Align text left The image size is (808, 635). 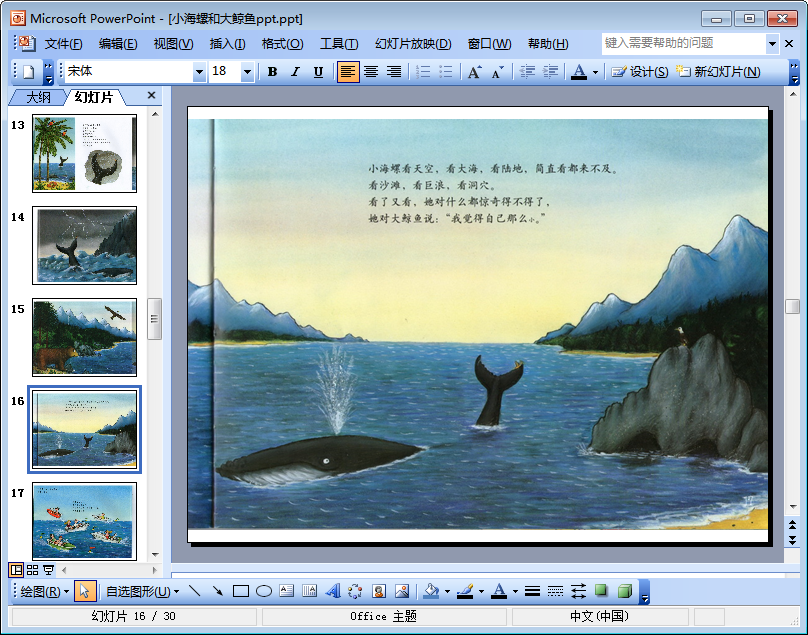[348, 72]
